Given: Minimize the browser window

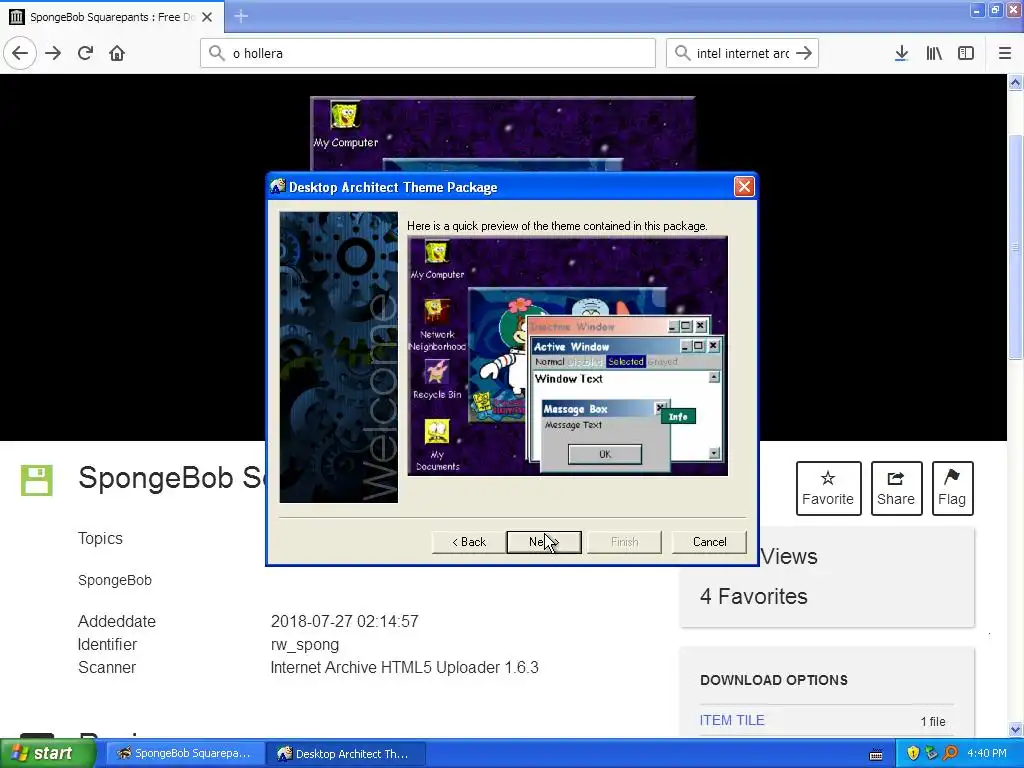Looking at the screenshot, I should pos(976,10).
